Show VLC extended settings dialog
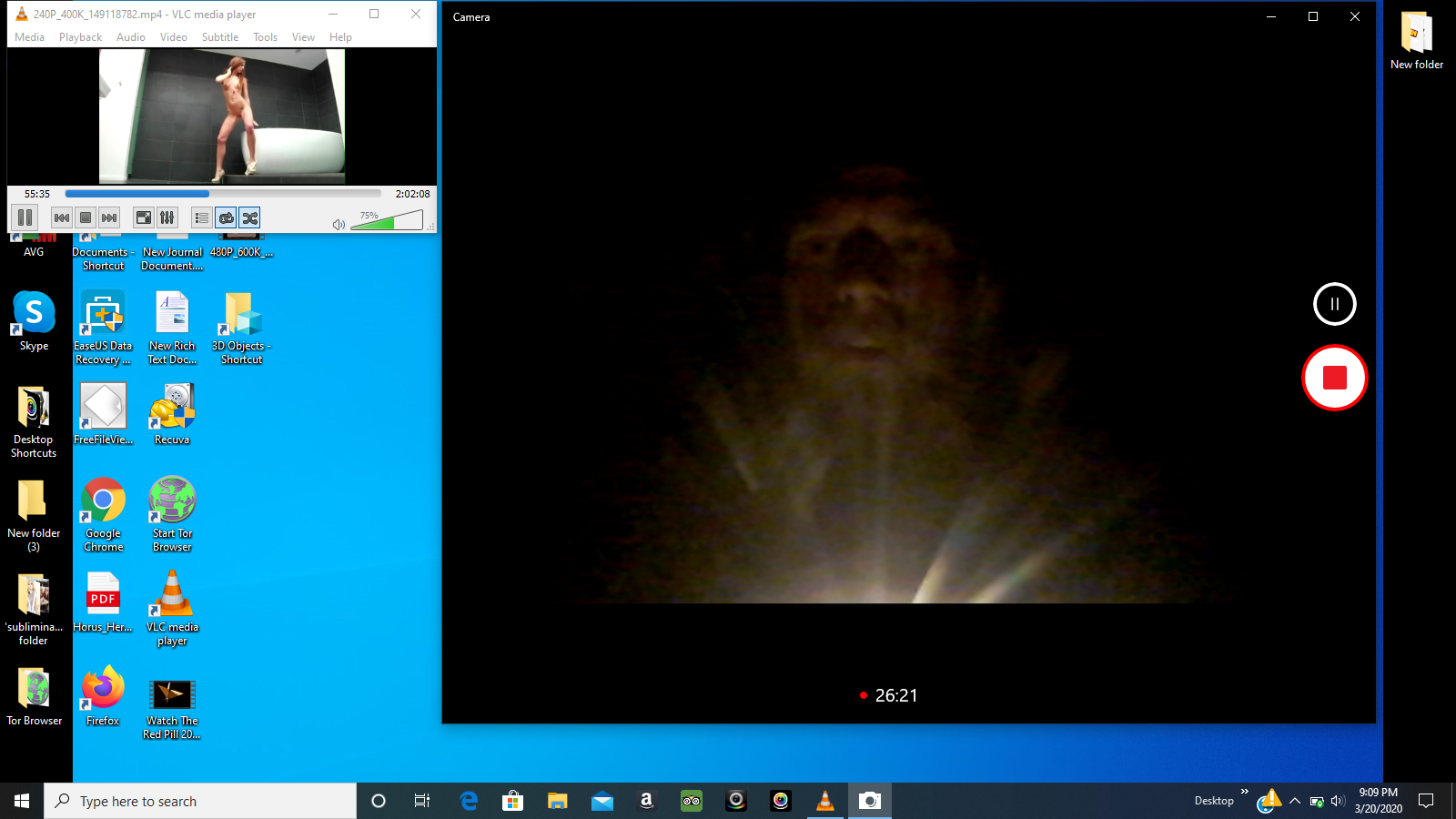 point(167,217)
